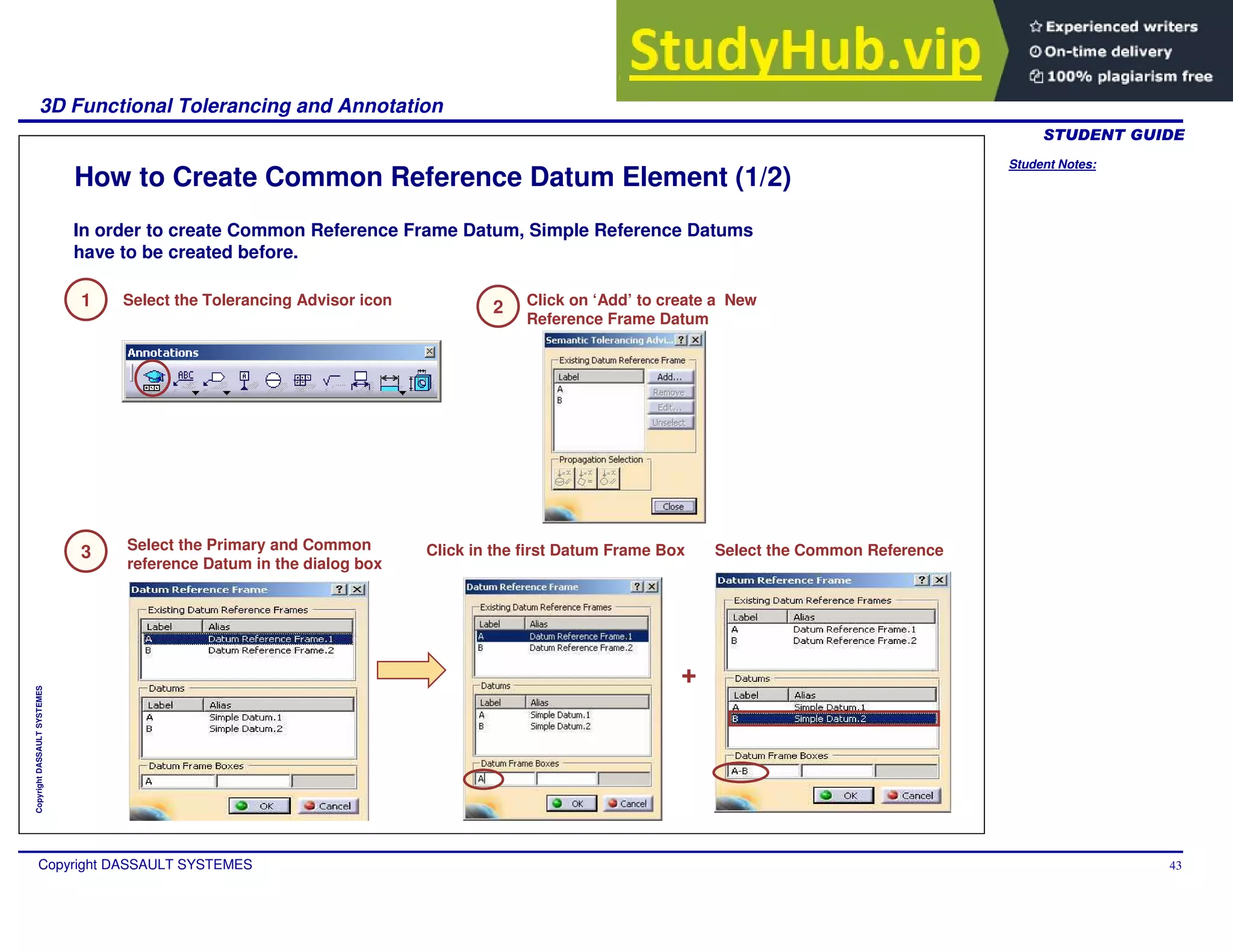Click the first Datum Frame Box containing A-B
This screenshot has height=952, width=1233.
pos(763,771)
